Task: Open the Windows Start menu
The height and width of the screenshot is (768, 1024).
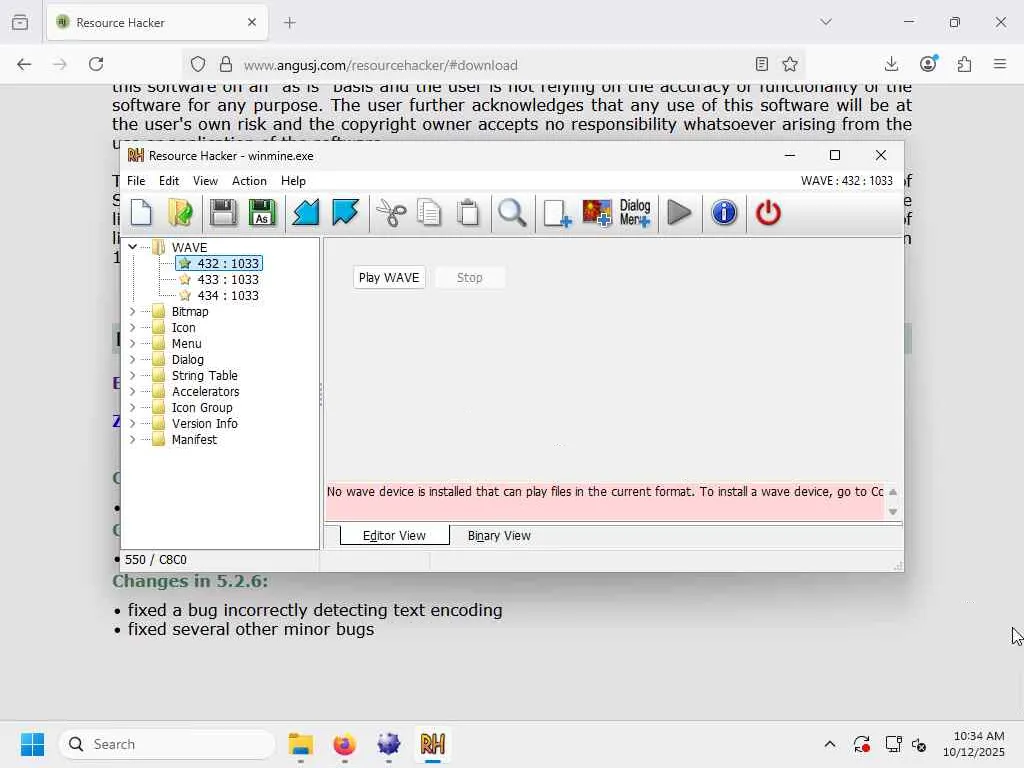Action: click(32, 744)
